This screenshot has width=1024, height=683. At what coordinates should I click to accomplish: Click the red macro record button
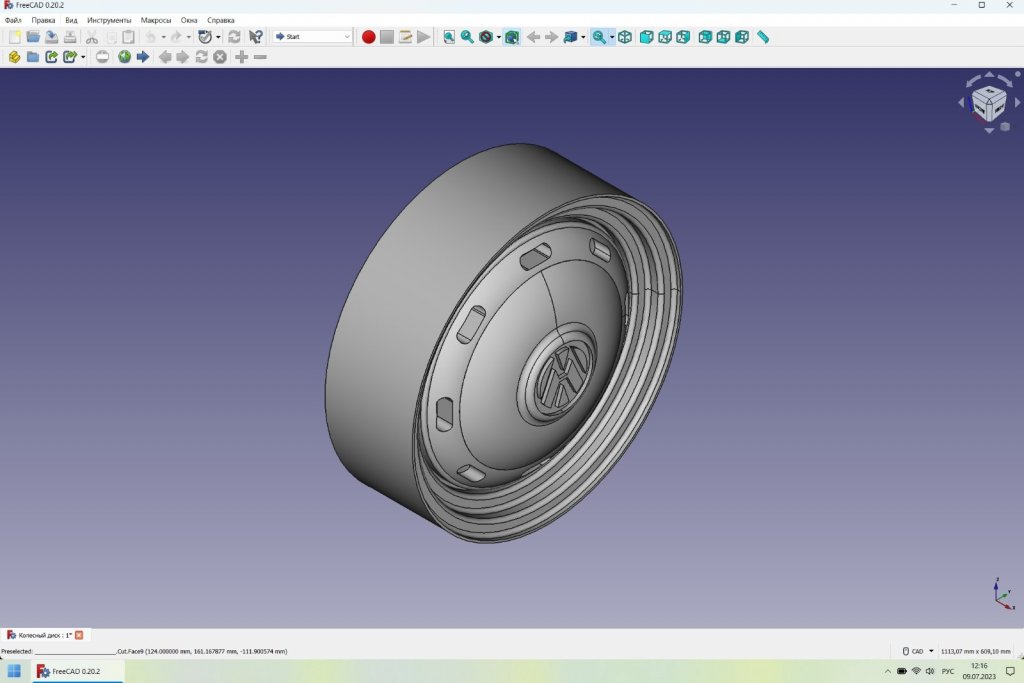tap(368, 37)
